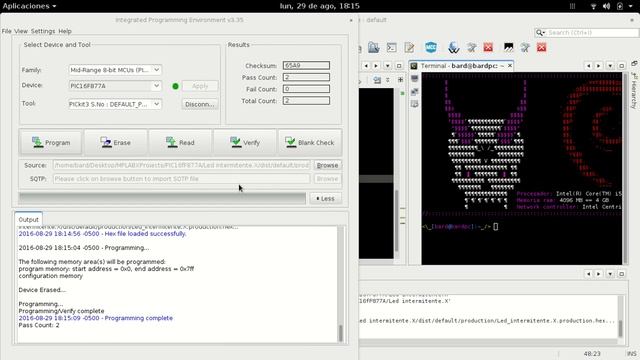Click the Erase device button
Screen dimensions: 640x360
[x=115, y=142]
